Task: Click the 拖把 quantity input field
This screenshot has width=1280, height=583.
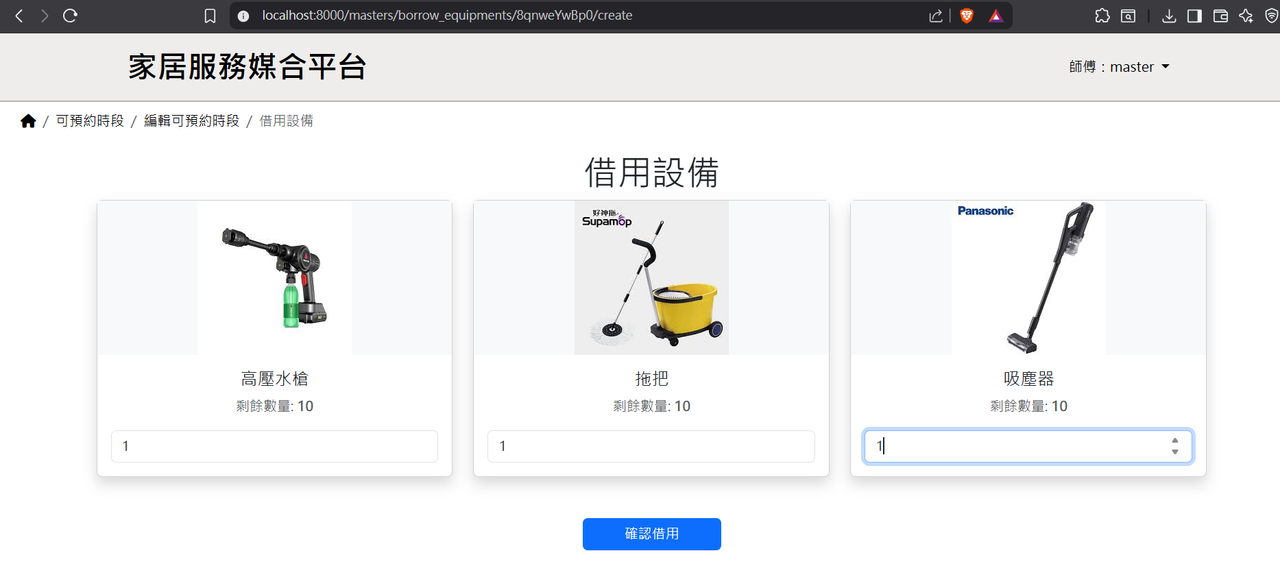Action: [651, 446]
